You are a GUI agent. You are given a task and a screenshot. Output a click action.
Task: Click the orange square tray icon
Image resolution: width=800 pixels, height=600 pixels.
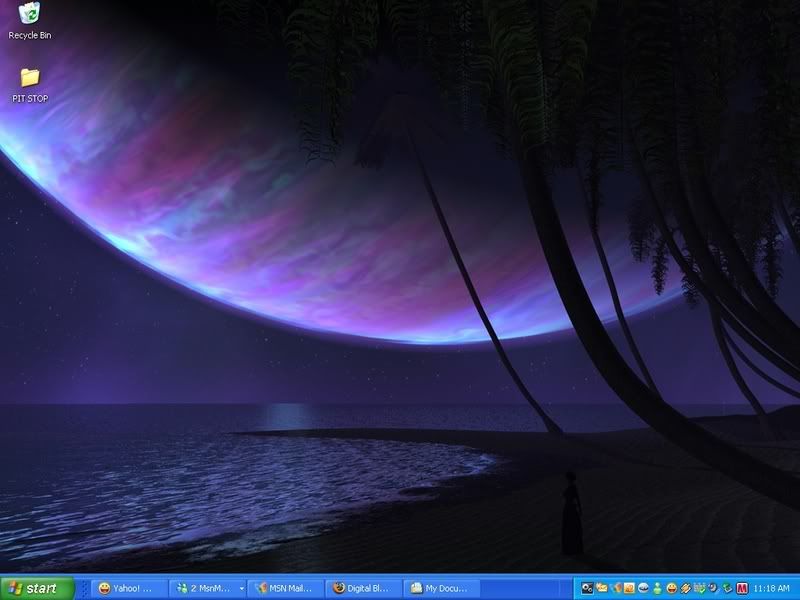pos(630,588)
